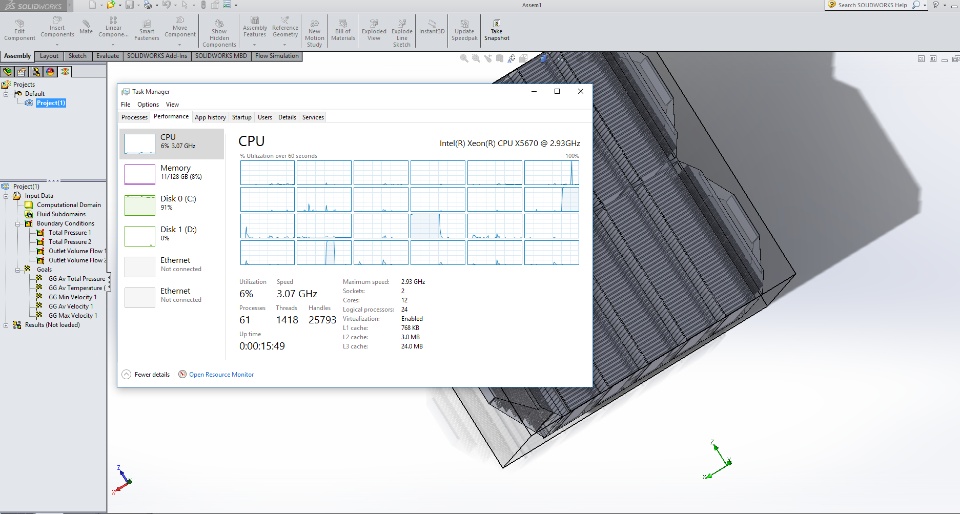Collapse the Input Data tree node
The width and height of the screenshot is (960, 514).
coord(6,196)
